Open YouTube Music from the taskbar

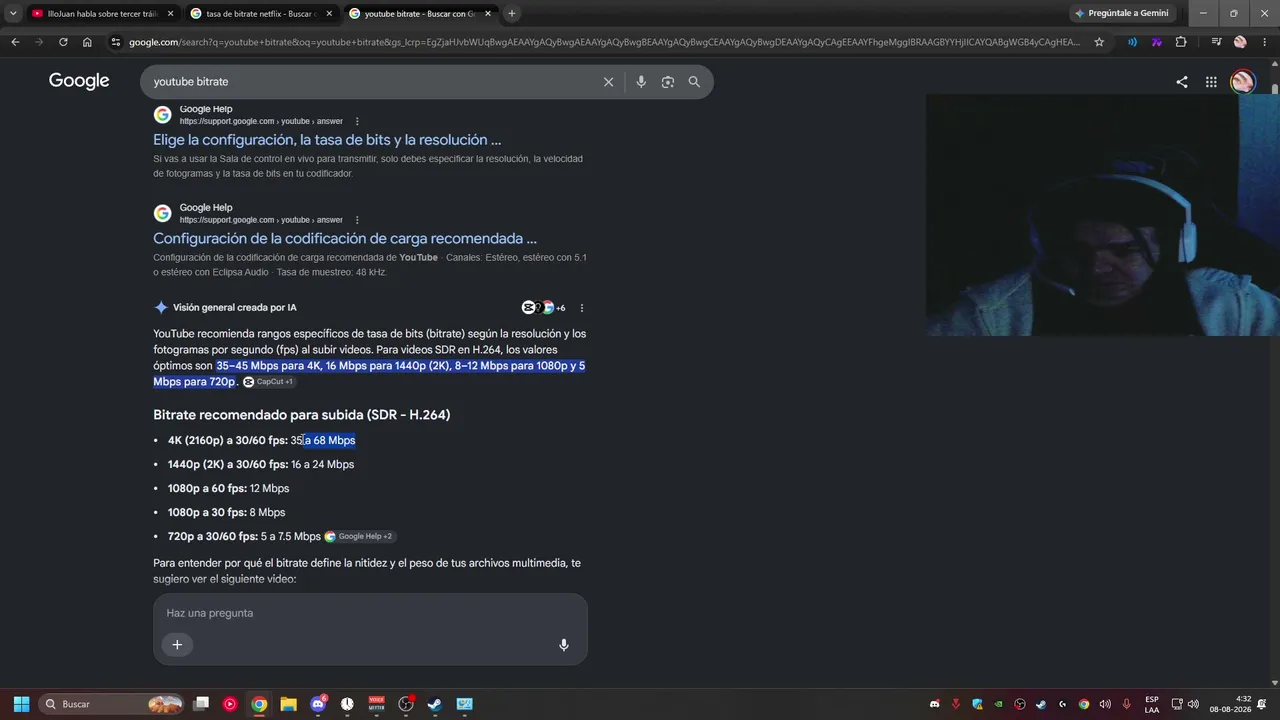(230, 704)
